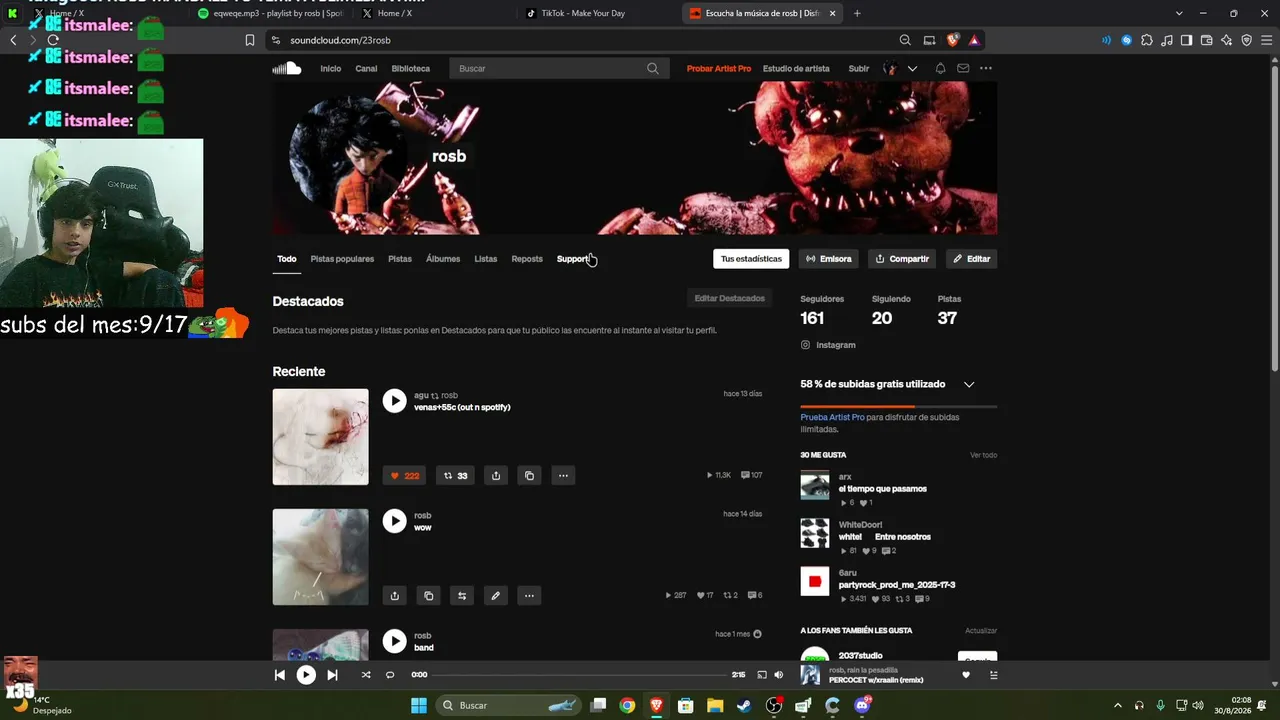Open the venas+55c track artwork thumbnail
Viewport: 1280px width, 720px height.
321,437
